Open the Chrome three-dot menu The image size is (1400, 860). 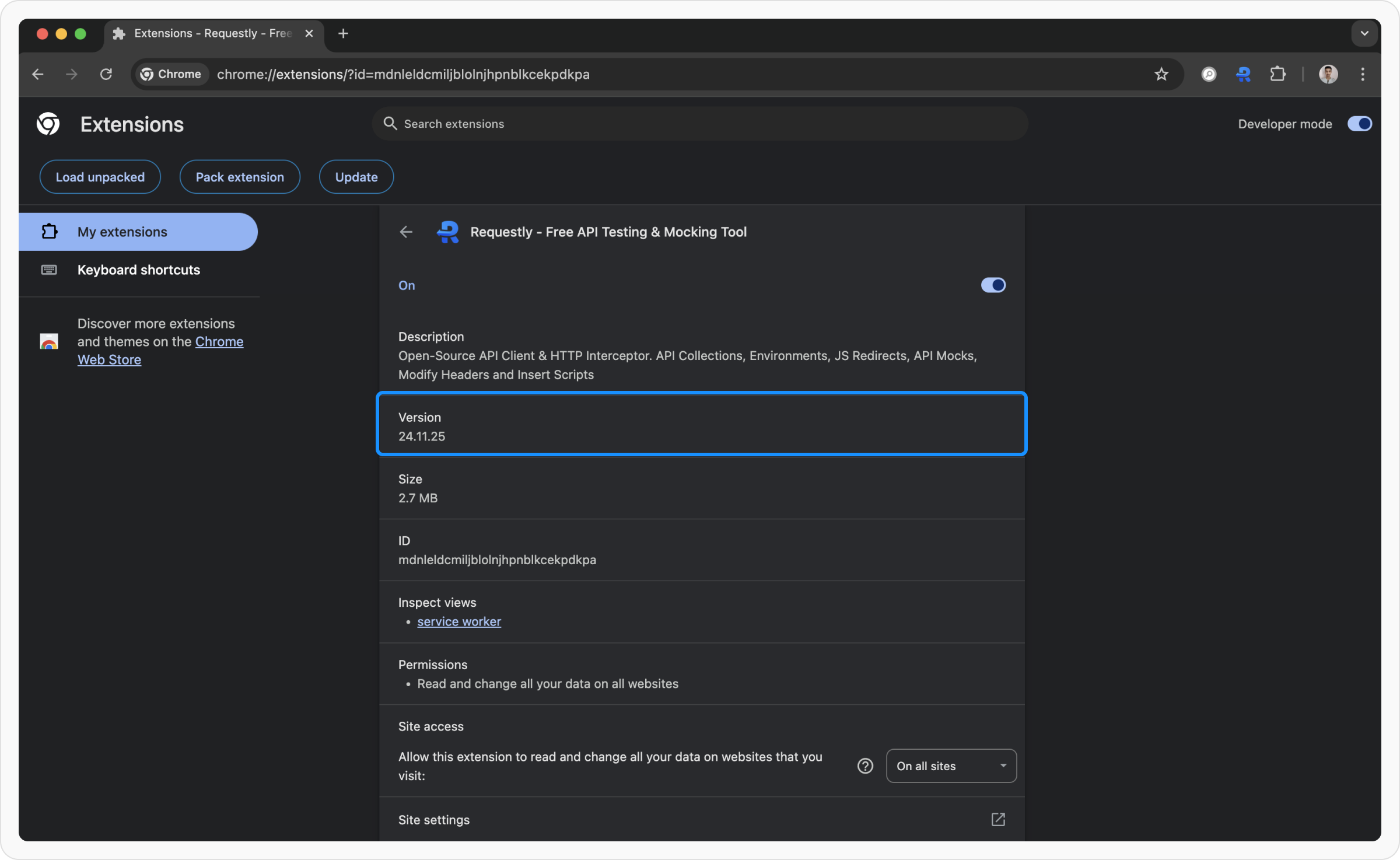pyautogui.click(x=1363, y=74)
